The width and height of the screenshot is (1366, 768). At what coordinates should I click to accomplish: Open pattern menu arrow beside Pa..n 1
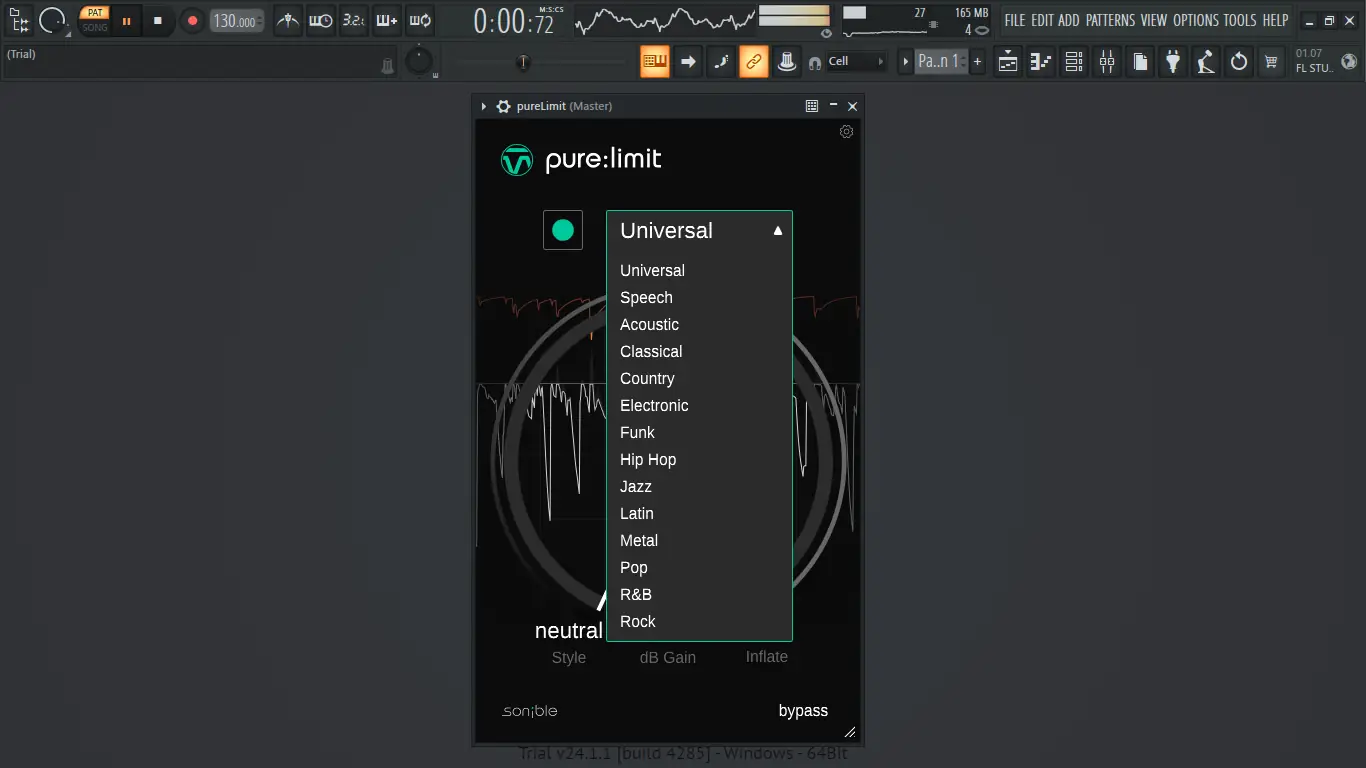pos(906,61)
